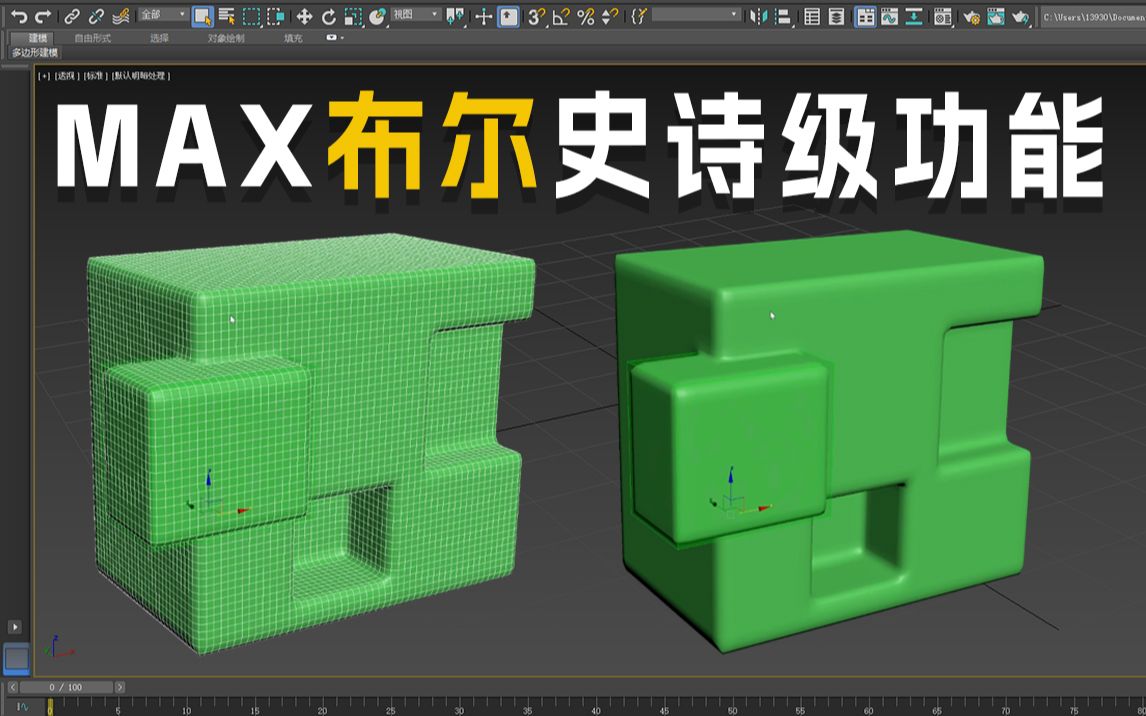This screenshot has width=1146, height=716.
Task: Click the Undo arrow icon
Action: 19,14
